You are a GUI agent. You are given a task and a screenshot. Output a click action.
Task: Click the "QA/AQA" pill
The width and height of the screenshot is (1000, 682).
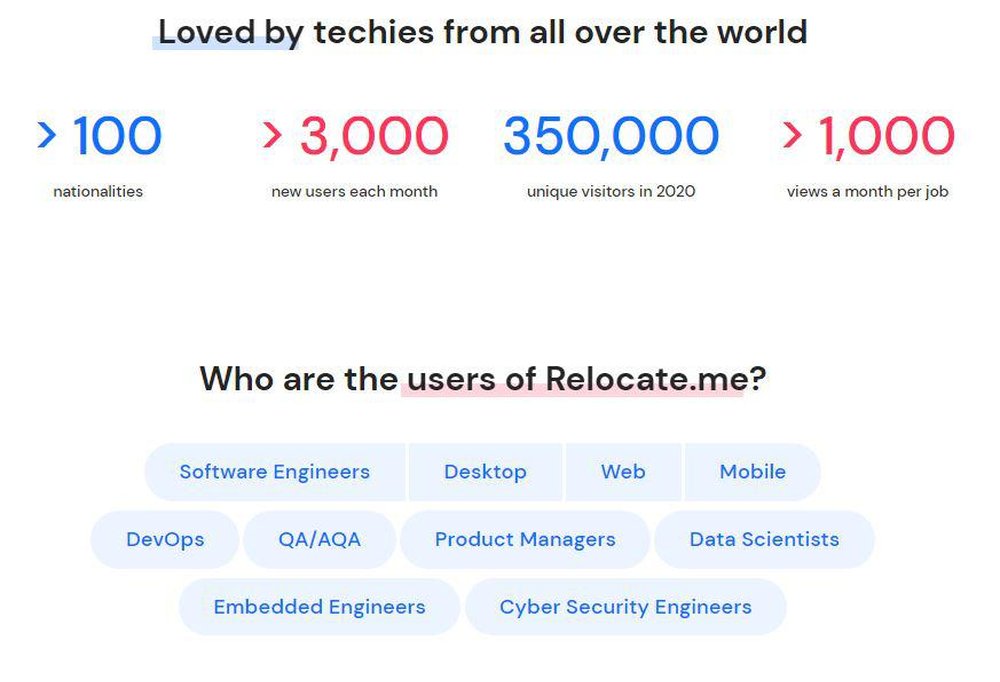click(x=319, y=539)
